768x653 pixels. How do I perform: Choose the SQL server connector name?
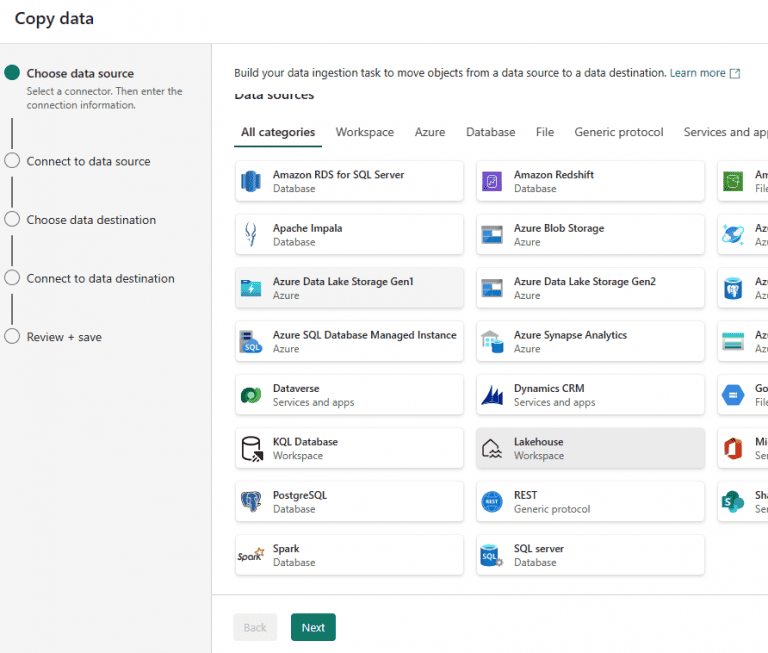click(x=539, y=548)
